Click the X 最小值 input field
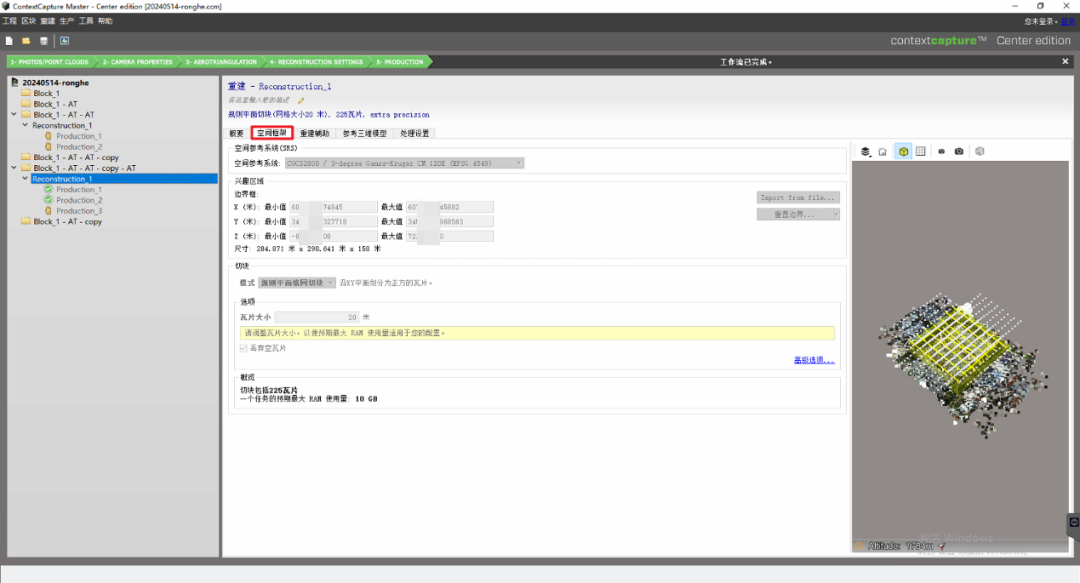The height and width of the screenshot is (583, 1080). click(x=333, y=207)
